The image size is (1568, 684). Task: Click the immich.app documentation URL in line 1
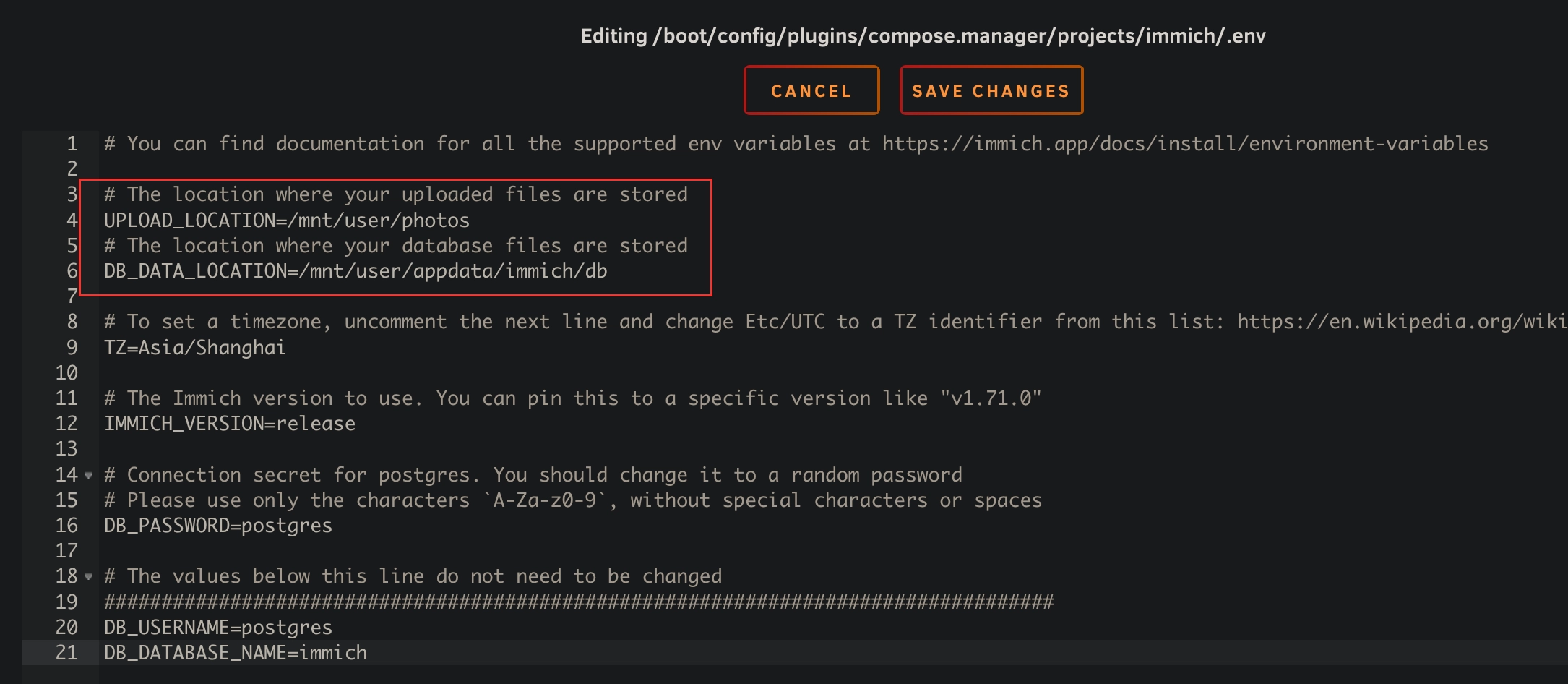1184,144
